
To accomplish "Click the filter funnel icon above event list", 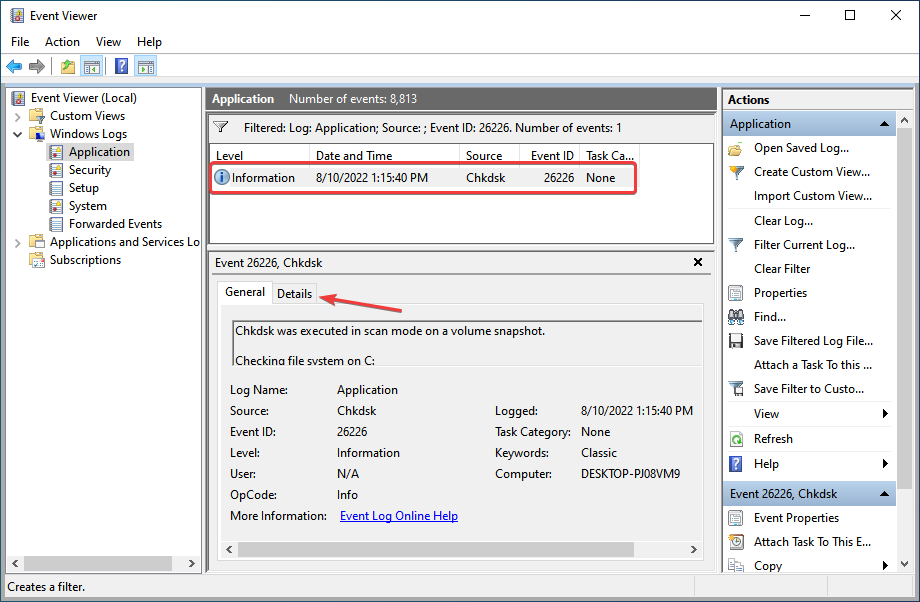I will [x=221, y=127].
